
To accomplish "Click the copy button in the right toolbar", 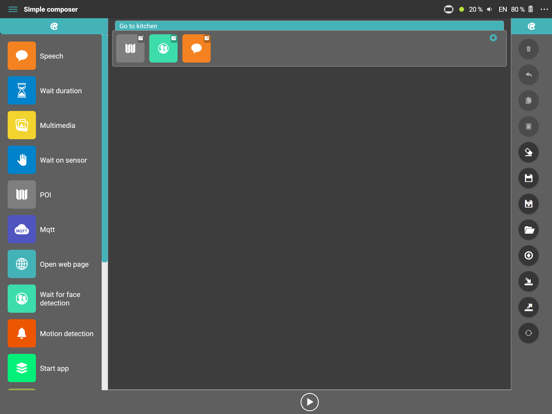I will (528, 101).
